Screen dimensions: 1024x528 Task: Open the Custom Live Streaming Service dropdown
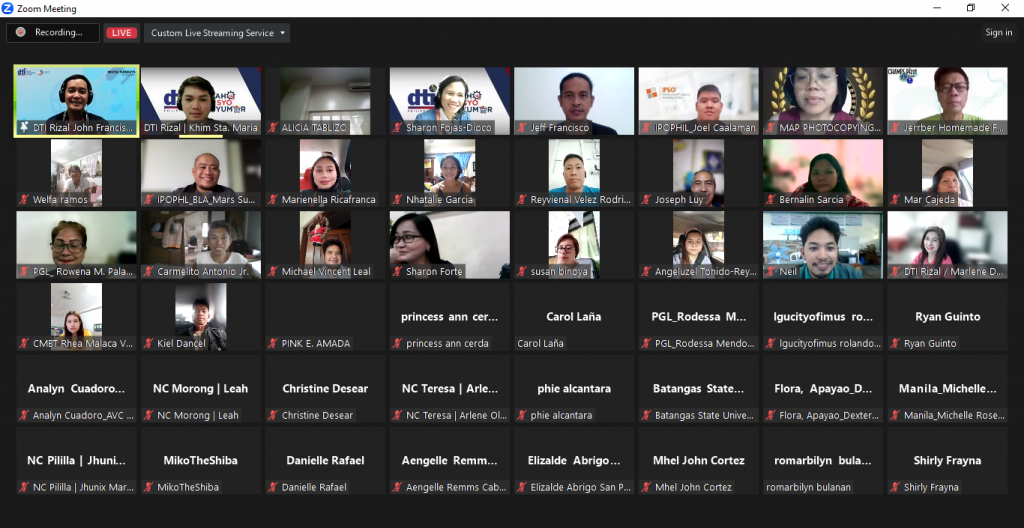pyautogui.click(x=217, y=33)
